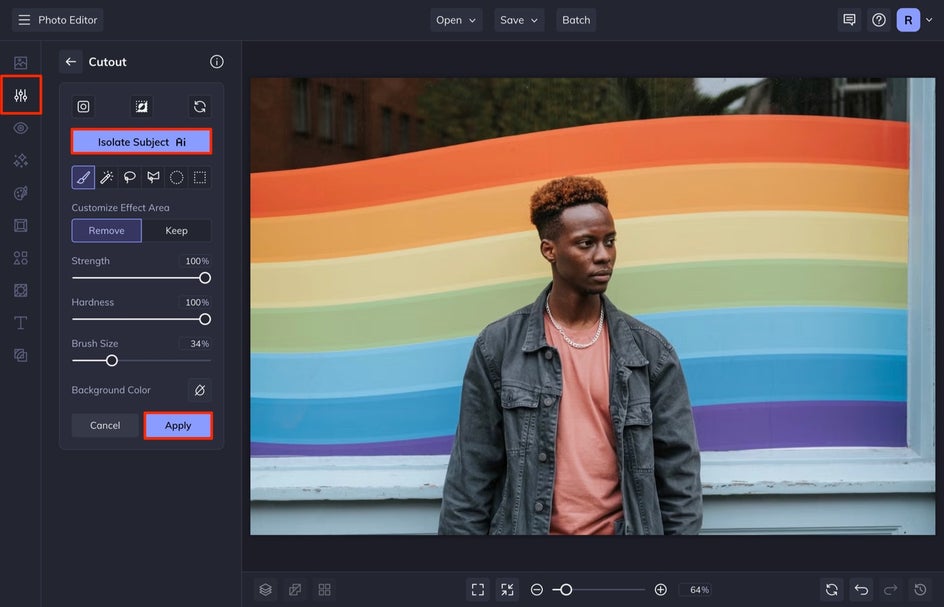Open the Batch option
Image resolution: width=944 pixels, height=607 pixels.
[x=576, y=20]
